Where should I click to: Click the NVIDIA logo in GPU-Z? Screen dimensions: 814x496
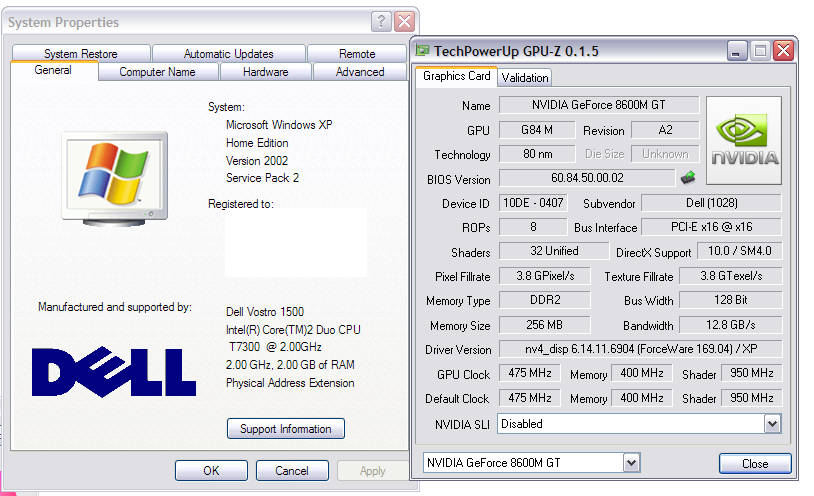(744, 140)
